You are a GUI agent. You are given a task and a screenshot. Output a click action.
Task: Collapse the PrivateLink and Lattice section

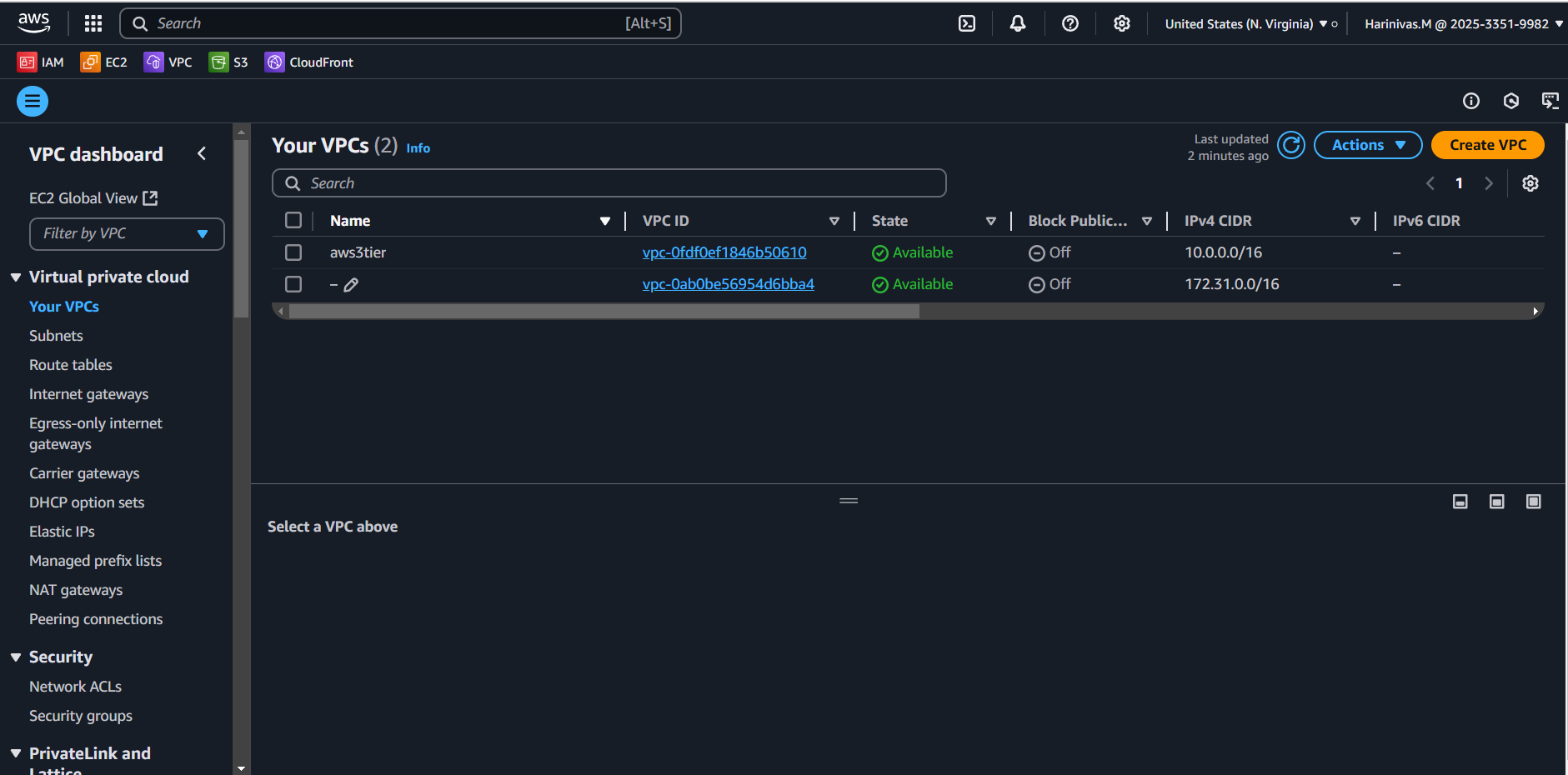coord(16,753)
